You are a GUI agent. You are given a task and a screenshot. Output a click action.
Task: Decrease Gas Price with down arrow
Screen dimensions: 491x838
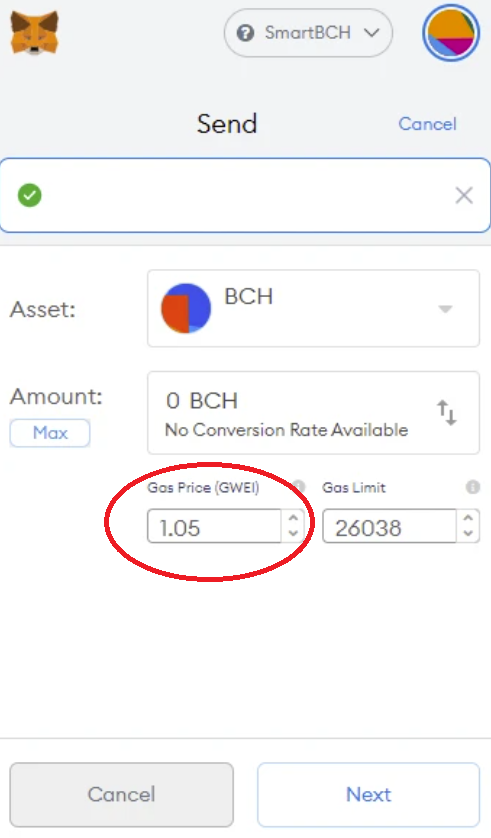tap(293, 533)
